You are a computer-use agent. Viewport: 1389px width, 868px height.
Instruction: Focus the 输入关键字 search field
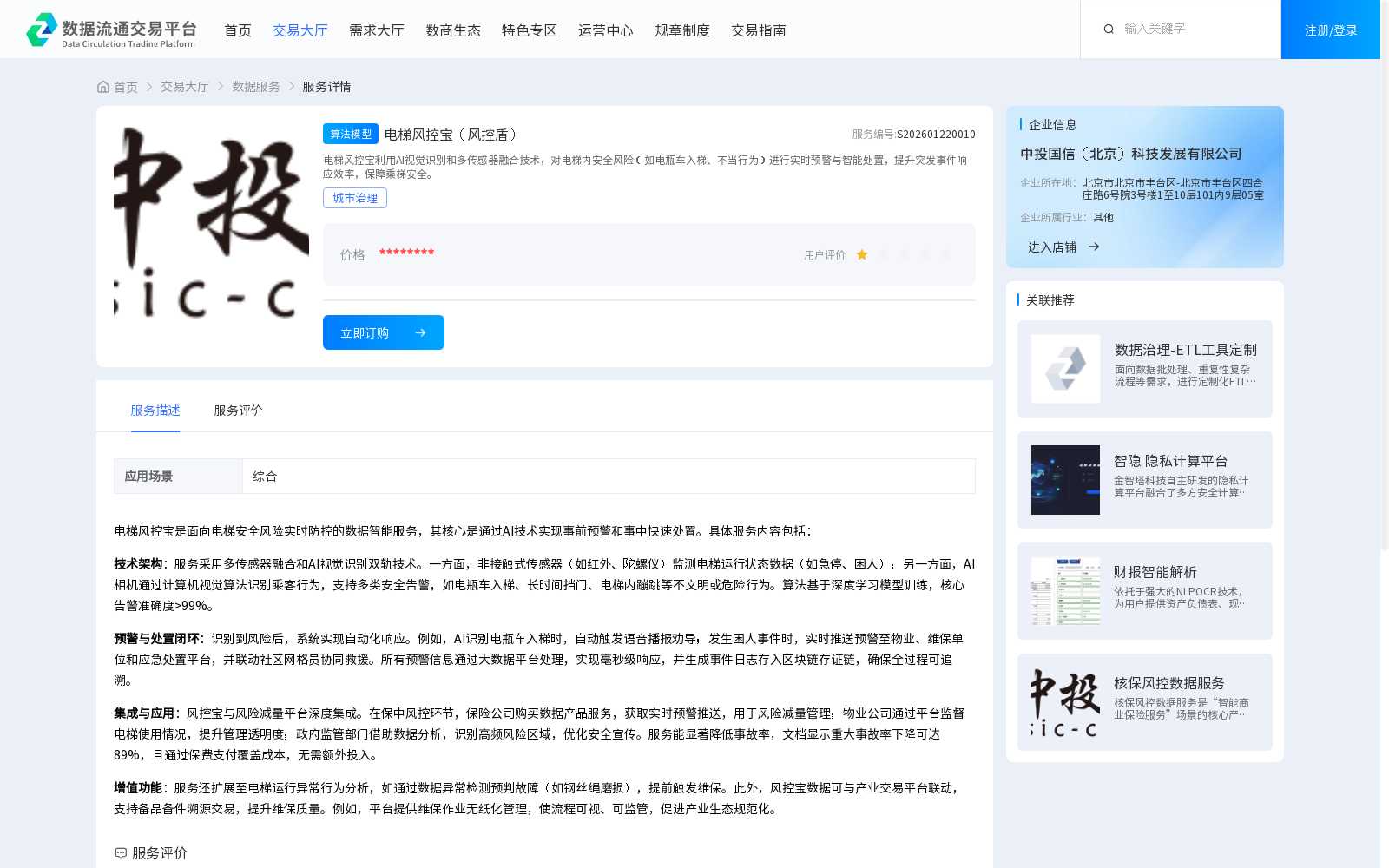1194,30
